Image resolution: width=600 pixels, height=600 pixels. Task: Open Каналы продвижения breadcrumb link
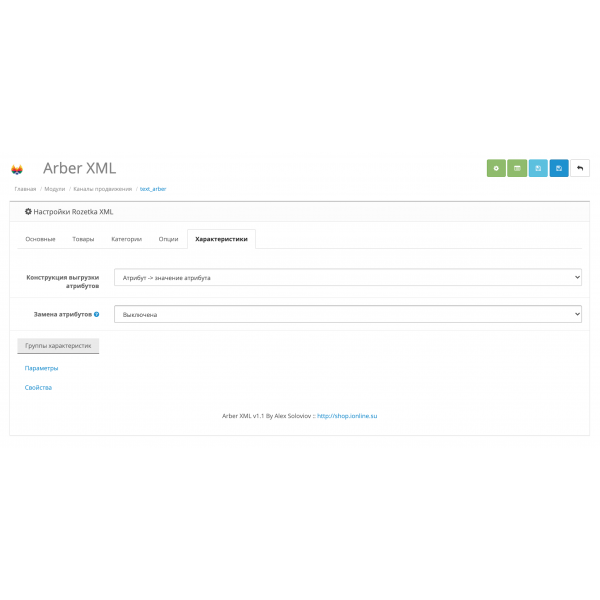point(103,189)
